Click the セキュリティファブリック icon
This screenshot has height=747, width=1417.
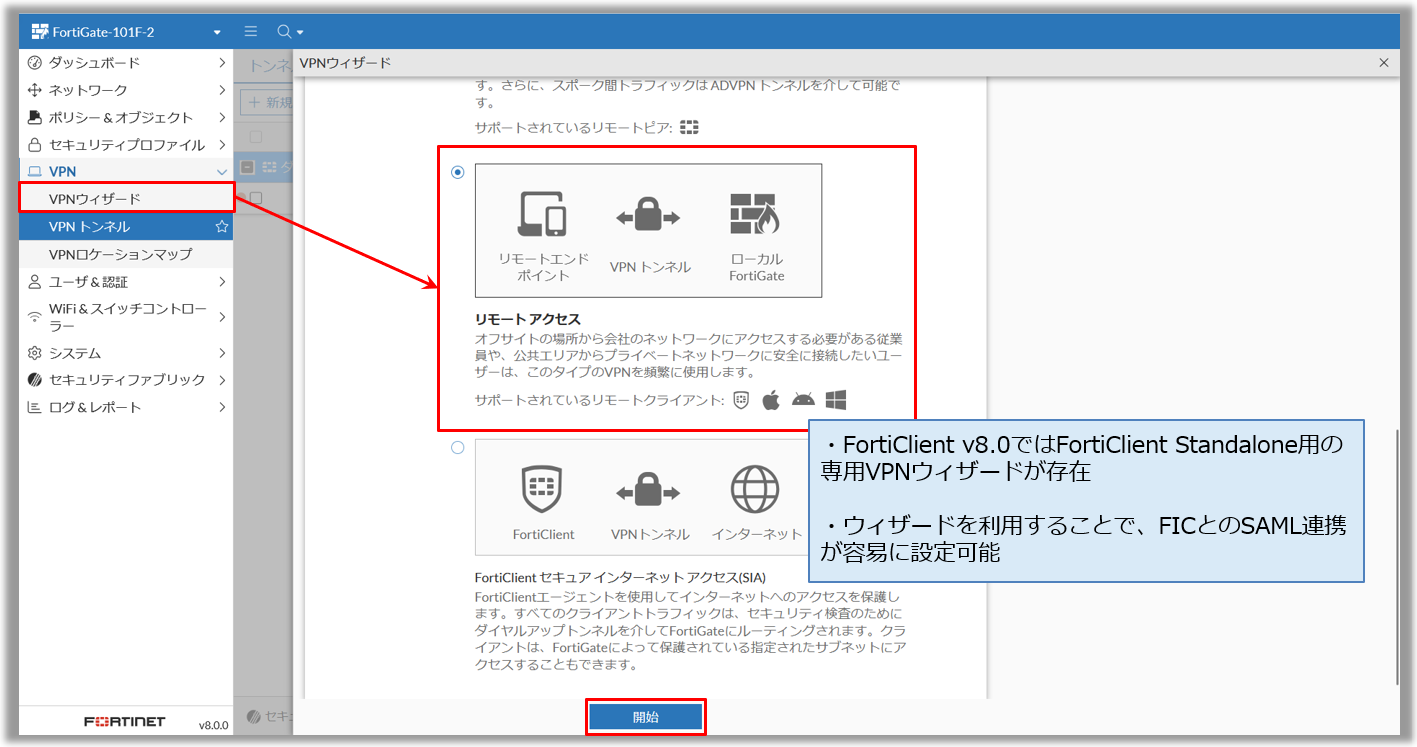(x=35, y=380)
